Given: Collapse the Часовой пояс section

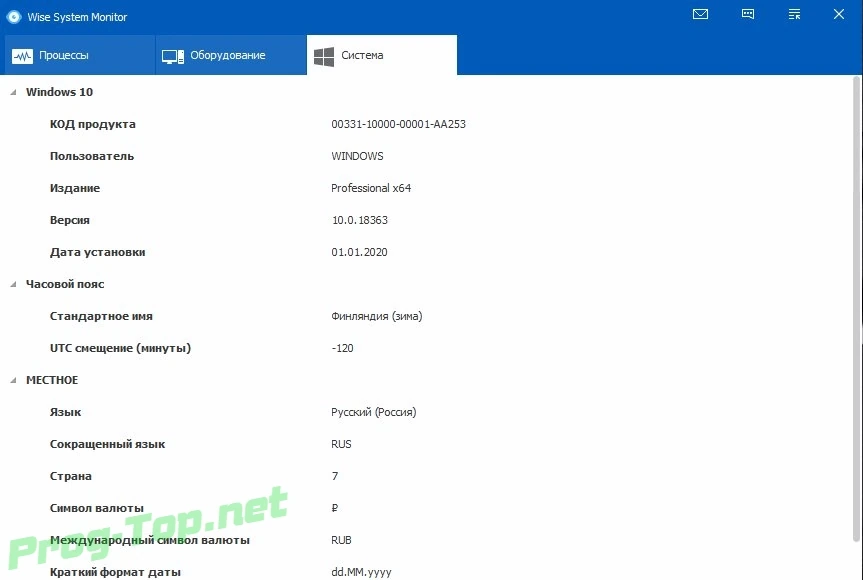Looking at the screenshot, I should [x=13, y=284].
